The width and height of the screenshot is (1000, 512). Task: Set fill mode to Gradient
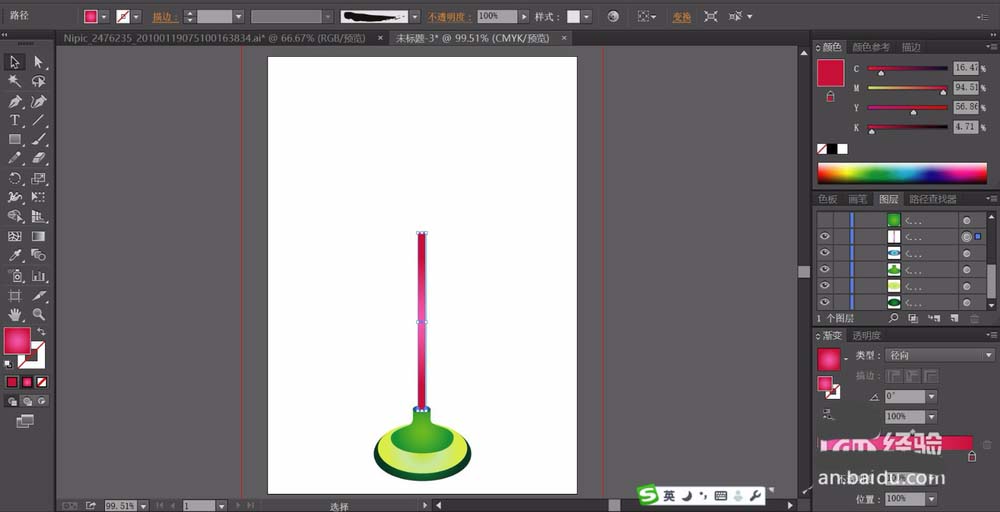click(27, 382)
